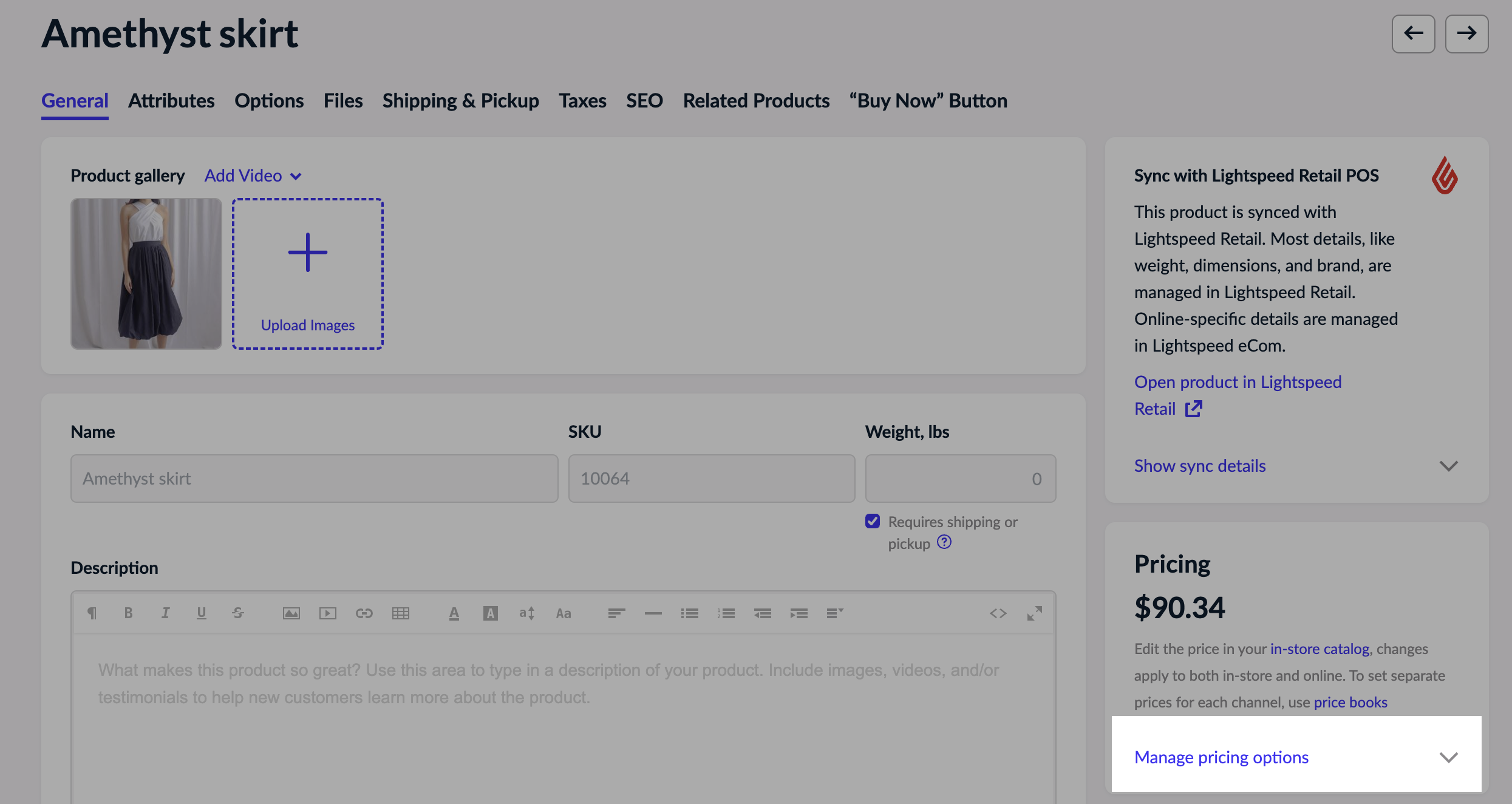Increase indent in description editor
The image size is (1512, 804).
point(799,613)
